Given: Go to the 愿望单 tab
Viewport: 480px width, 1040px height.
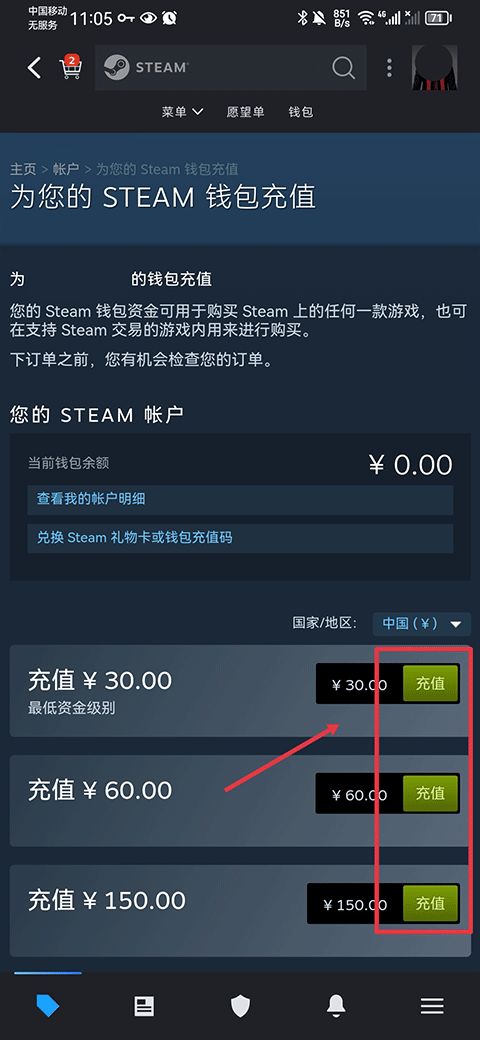Looking at the screenshot, I should click(x=245, y=112).
